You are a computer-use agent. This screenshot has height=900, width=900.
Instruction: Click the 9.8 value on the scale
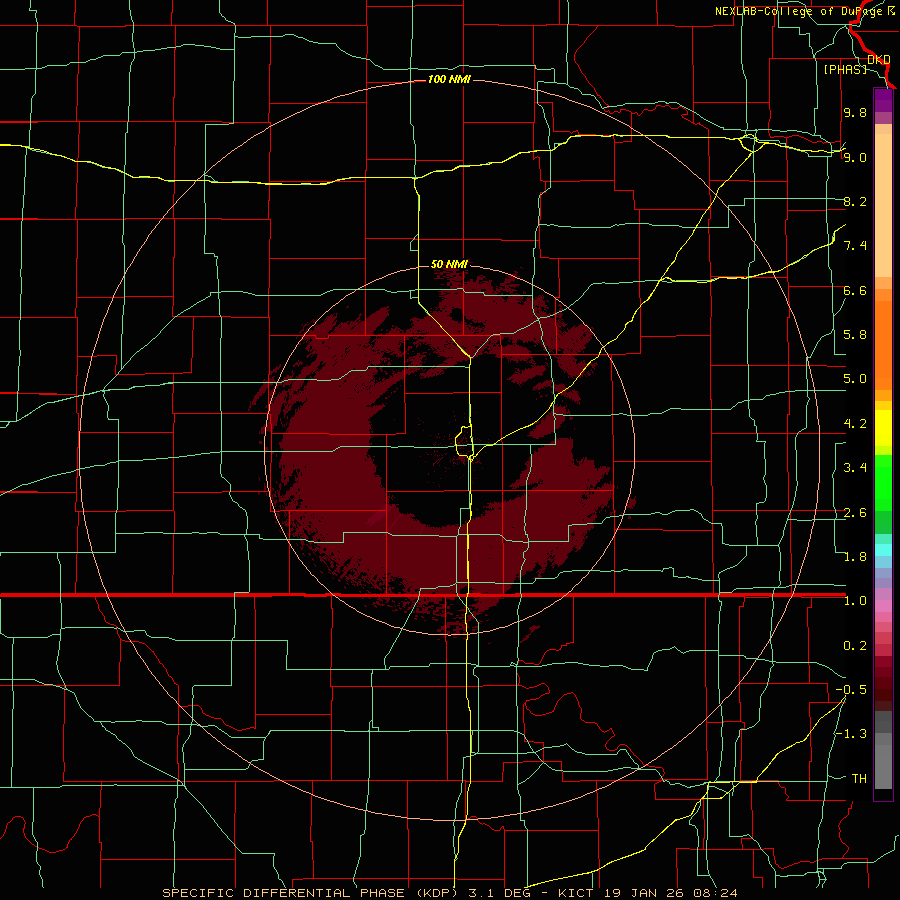click(x=855, y=112)
